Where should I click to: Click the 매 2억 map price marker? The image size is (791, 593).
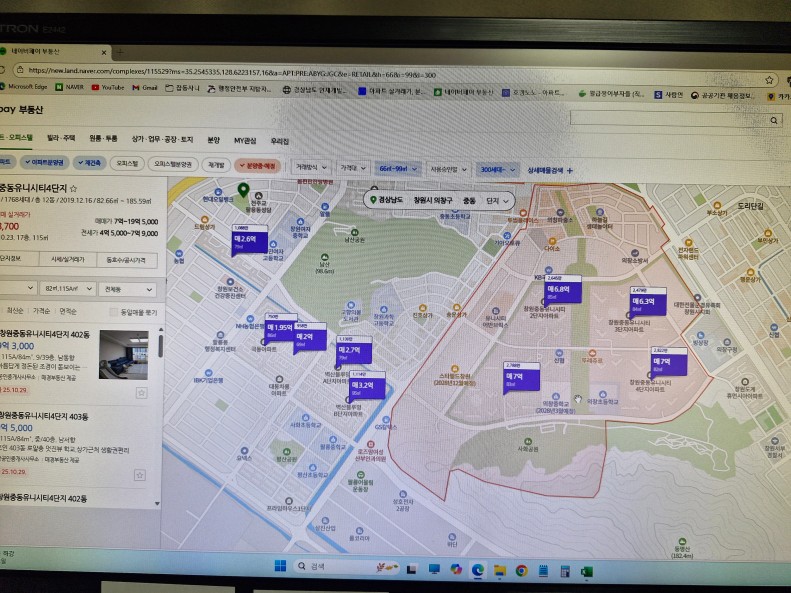pos(310,338)
